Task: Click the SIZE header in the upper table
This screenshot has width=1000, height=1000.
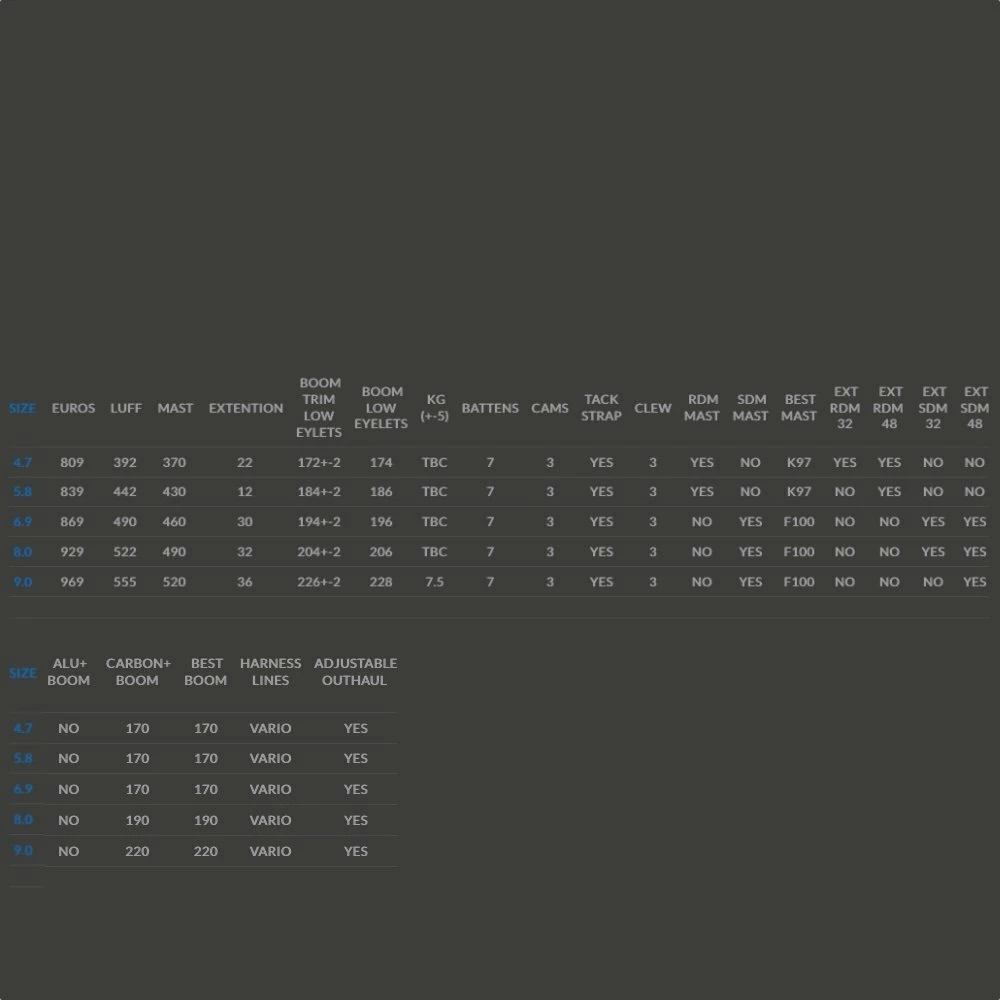Action: 22,408
